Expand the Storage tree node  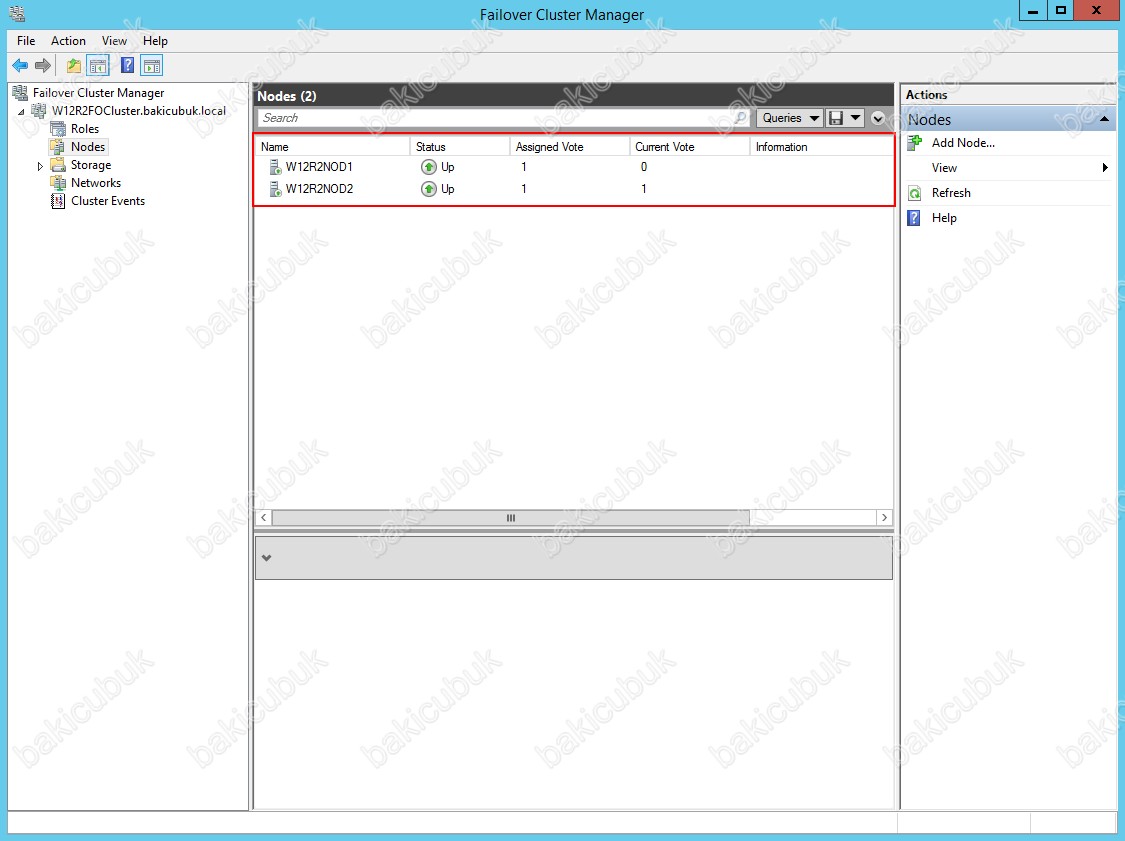40,166
